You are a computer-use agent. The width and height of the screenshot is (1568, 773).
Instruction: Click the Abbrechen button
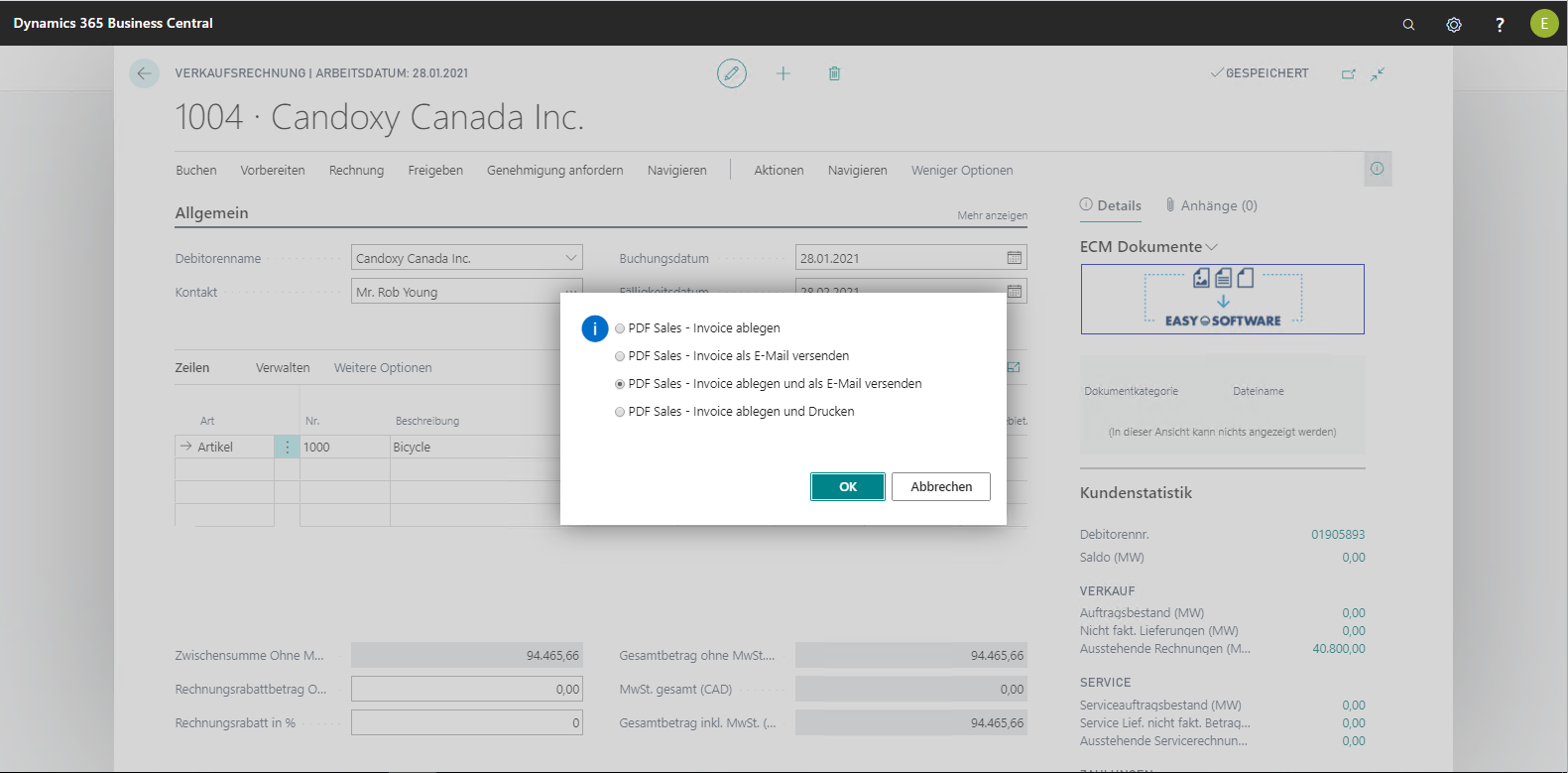[x=941, y=486]
